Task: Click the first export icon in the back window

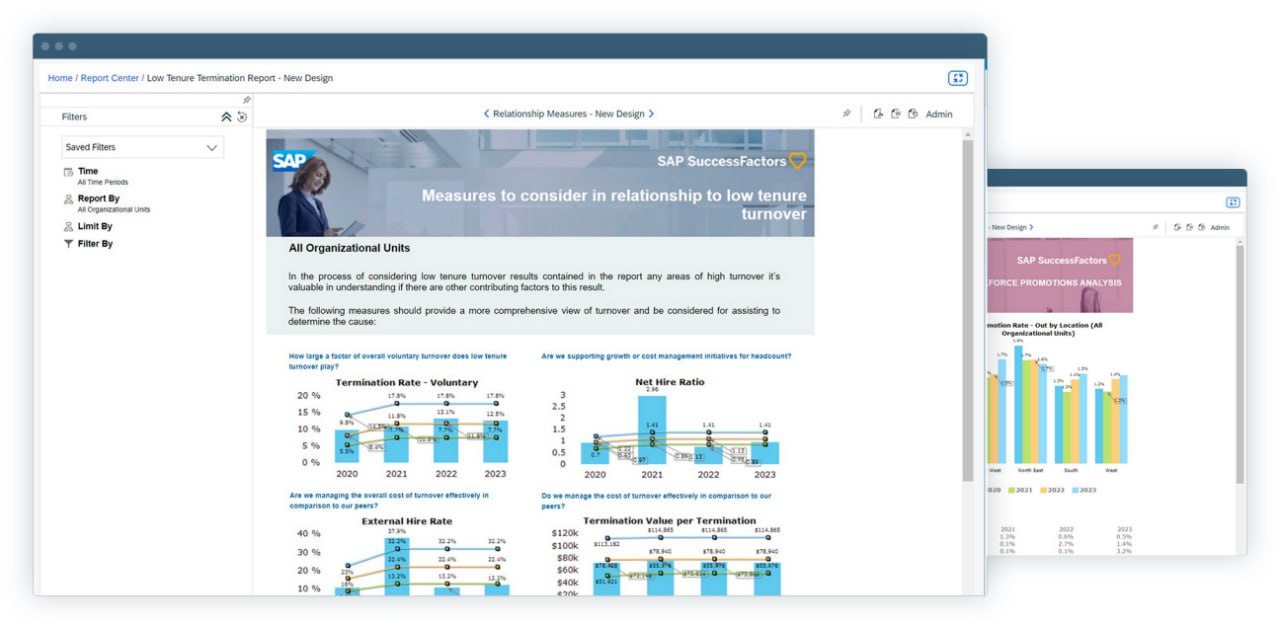Action: click(x=1177, y=227)
